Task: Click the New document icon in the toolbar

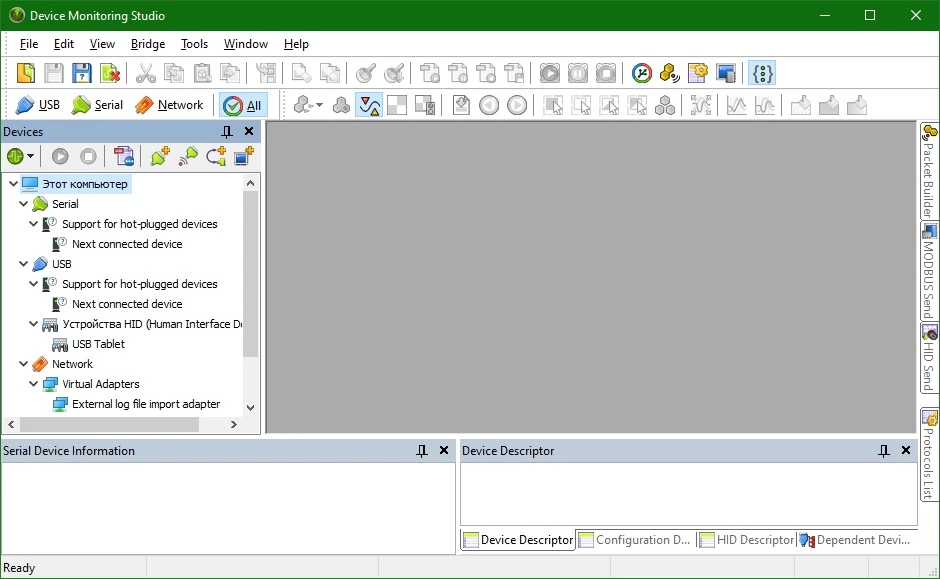Action: coord(26,73)
